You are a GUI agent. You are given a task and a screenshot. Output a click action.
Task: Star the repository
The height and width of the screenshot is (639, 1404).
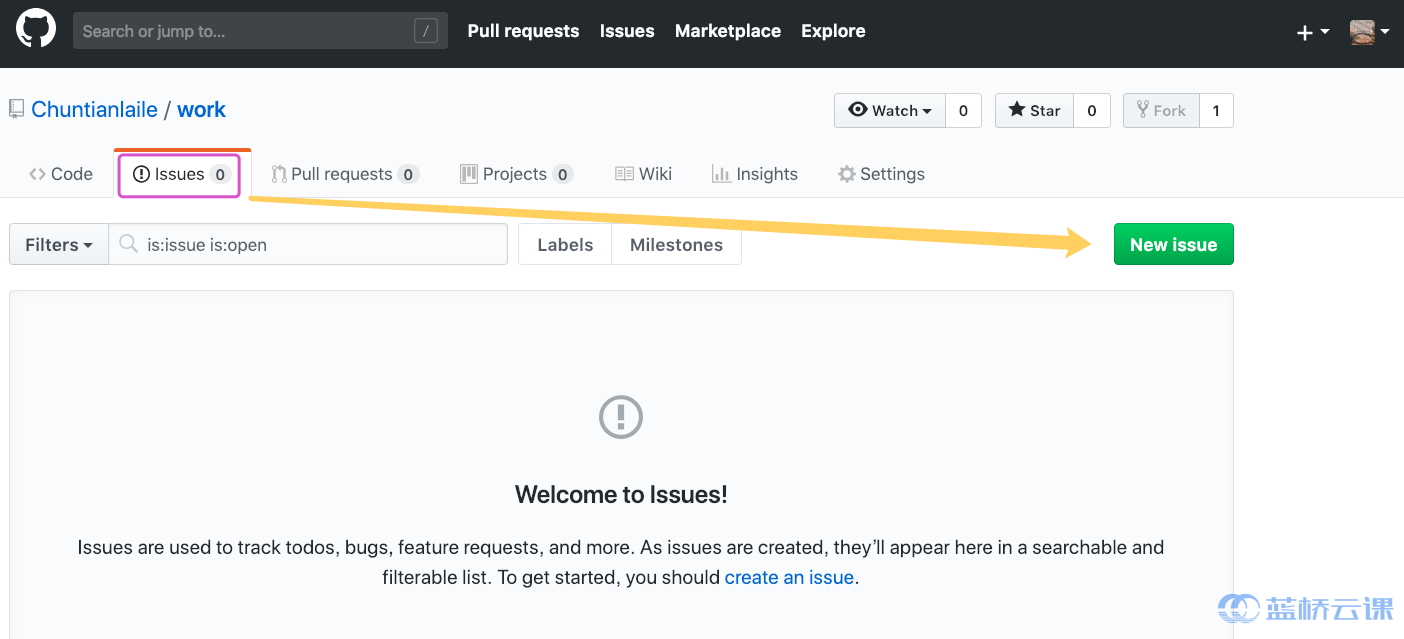pyautogui.click(x=1034, y=111)
